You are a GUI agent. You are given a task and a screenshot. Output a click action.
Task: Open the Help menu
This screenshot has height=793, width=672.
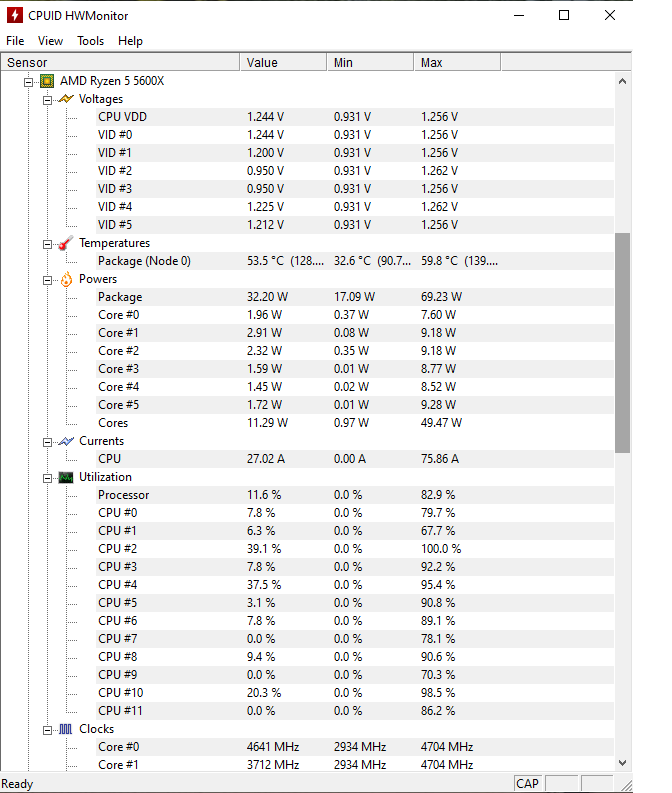click(x=130, y=41)
